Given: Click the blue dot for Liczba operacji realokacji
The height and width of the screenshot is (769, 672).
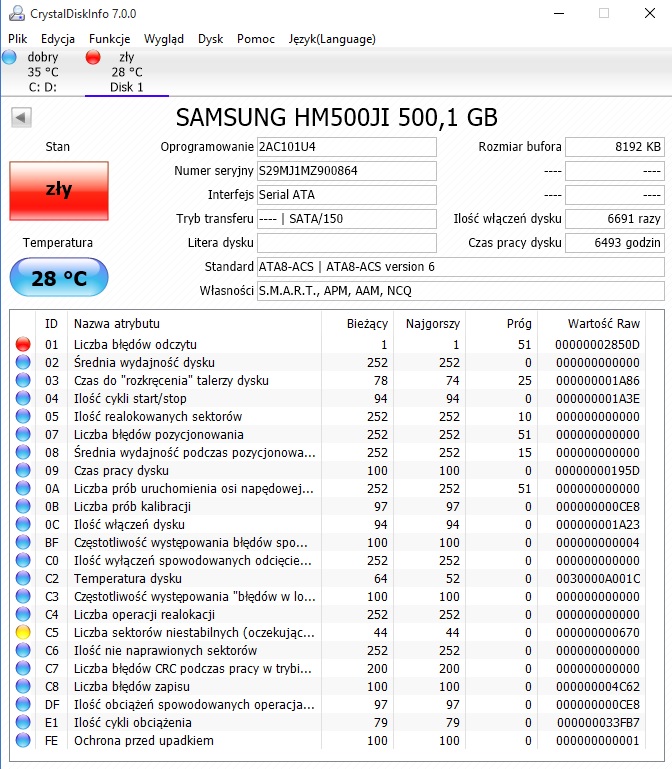Looking at the screenshot, I should pos(23,614).
